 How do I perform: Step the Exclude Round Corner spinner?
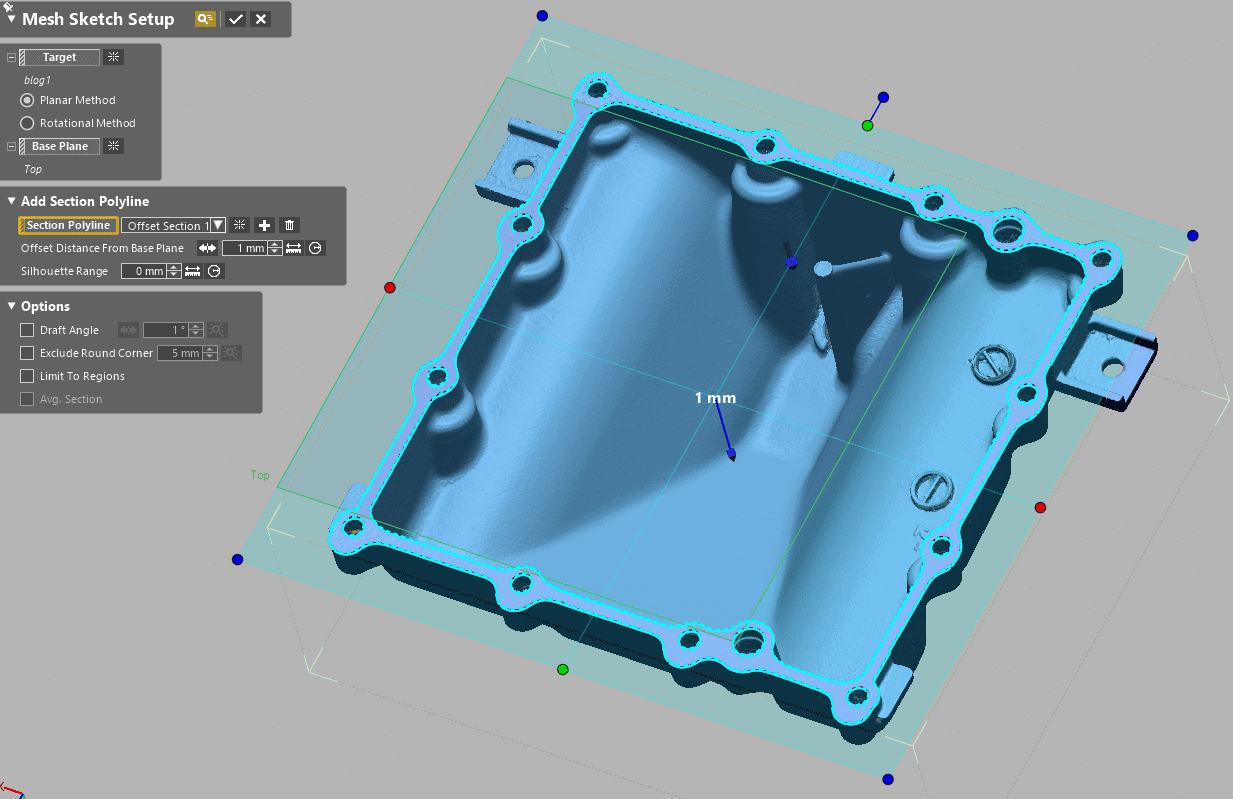click(x=211, y=353)
